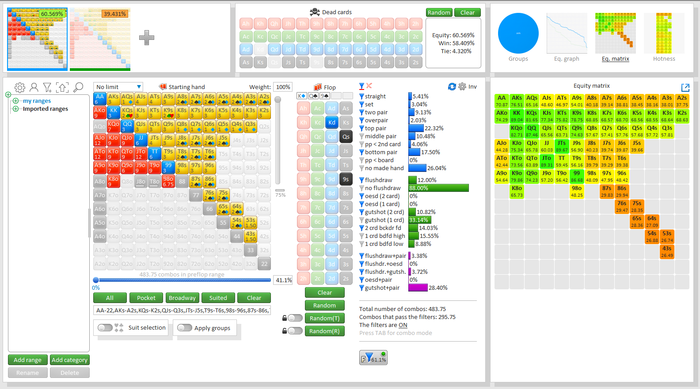Select the Ah card in the dead cards grid

[x=246, y=24]
